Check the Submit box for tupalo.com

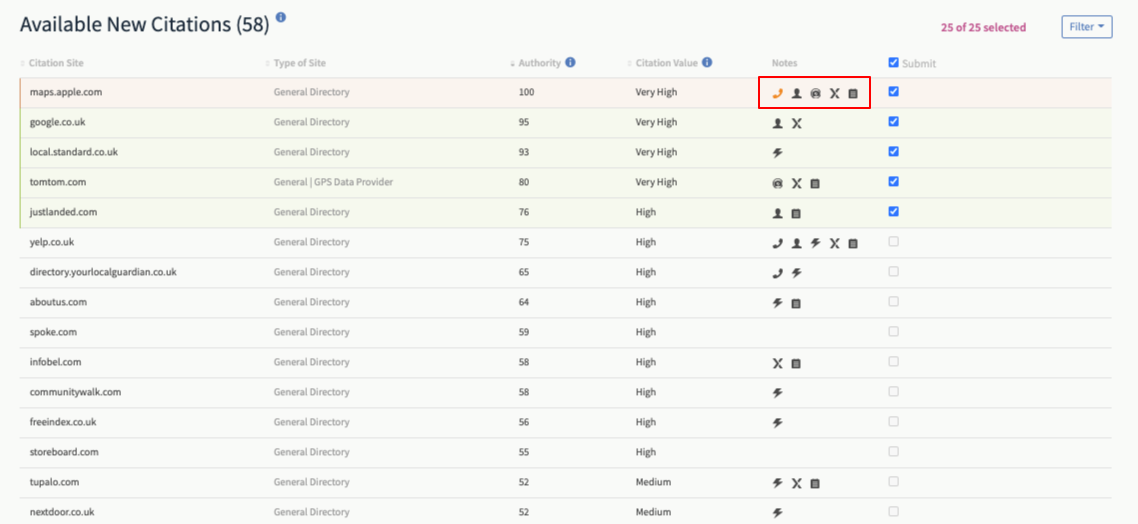893,480
